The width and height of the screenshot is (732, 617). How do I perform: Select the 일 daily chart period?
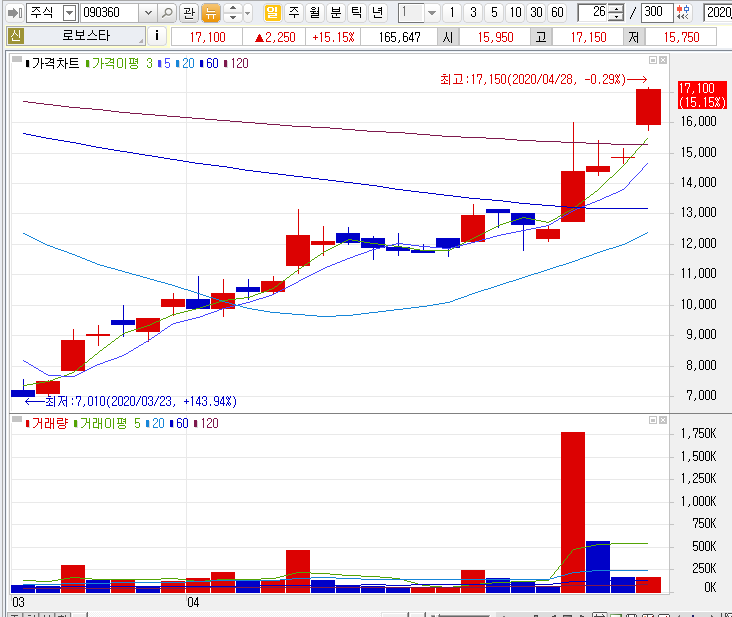tap(272, 12)
